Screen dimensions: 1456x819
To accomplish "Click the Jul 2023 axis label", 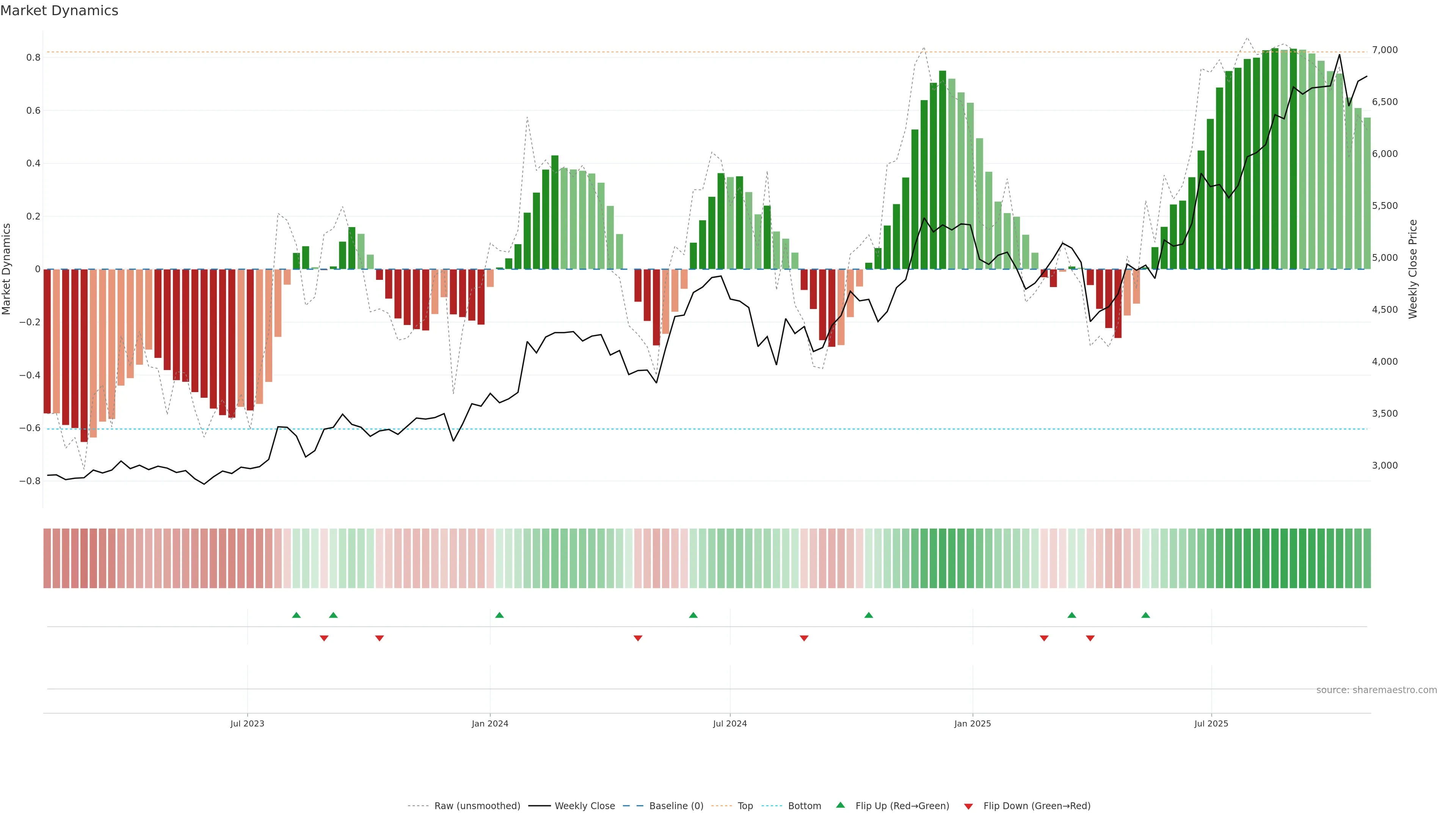I will (247, 723).
